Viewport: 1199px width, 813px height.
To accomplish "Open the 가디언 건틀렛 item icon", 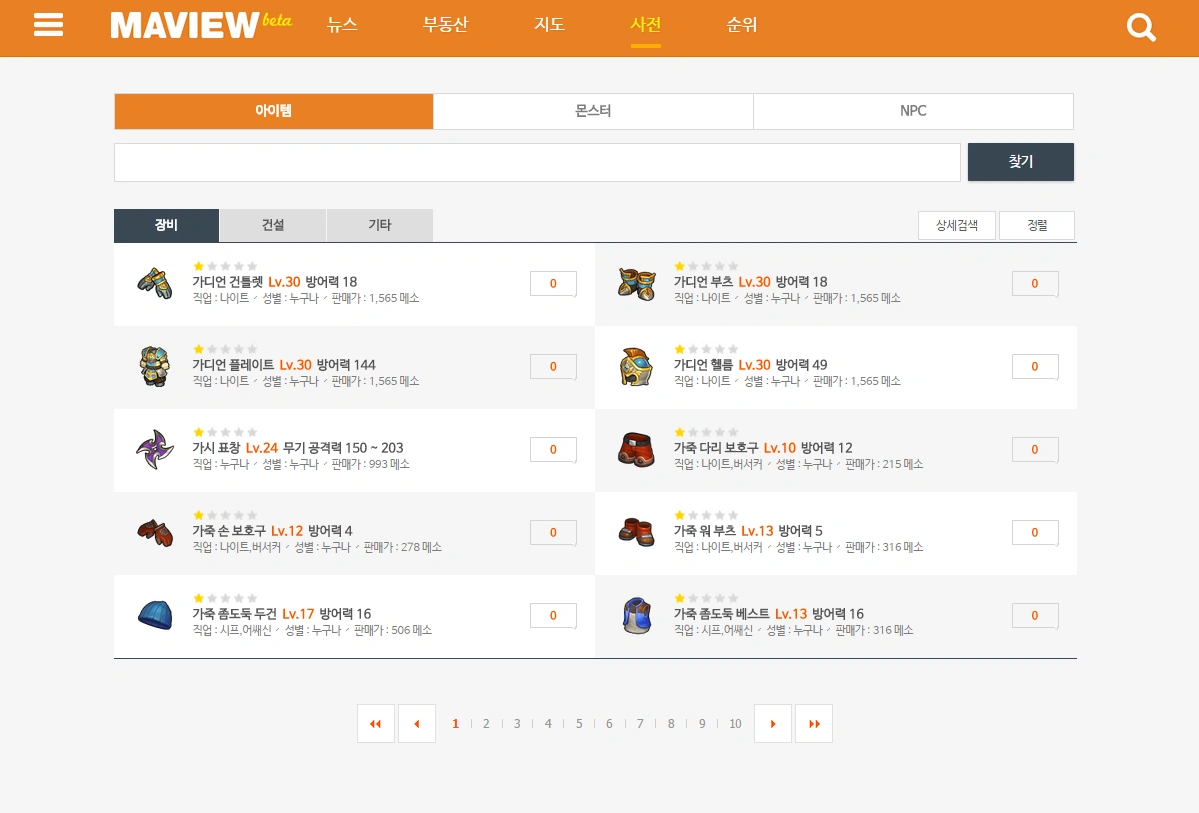I will tap(155, 284).
